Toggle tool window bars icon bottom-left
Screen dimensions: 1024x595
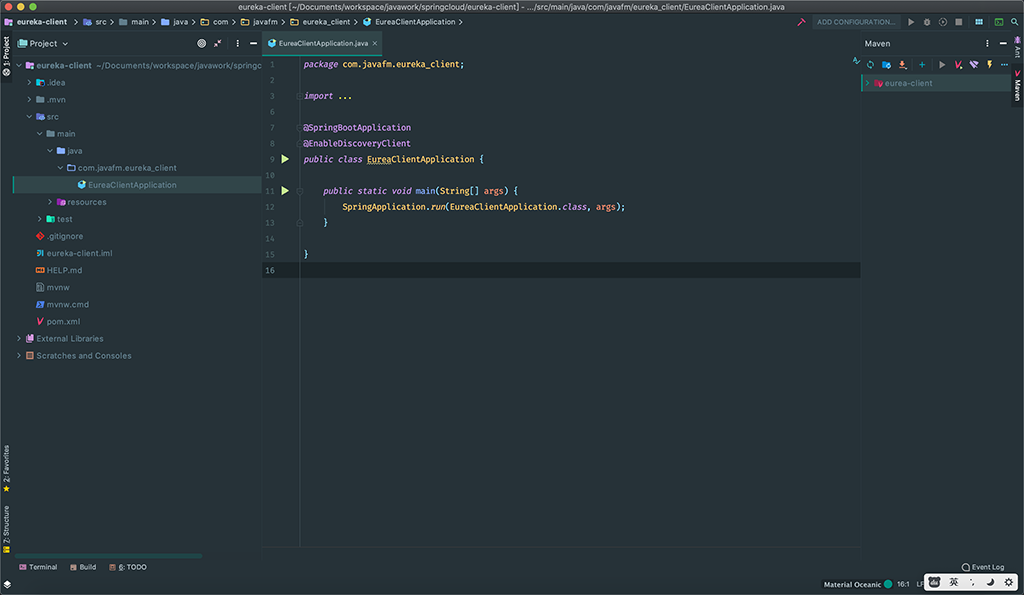7,584
